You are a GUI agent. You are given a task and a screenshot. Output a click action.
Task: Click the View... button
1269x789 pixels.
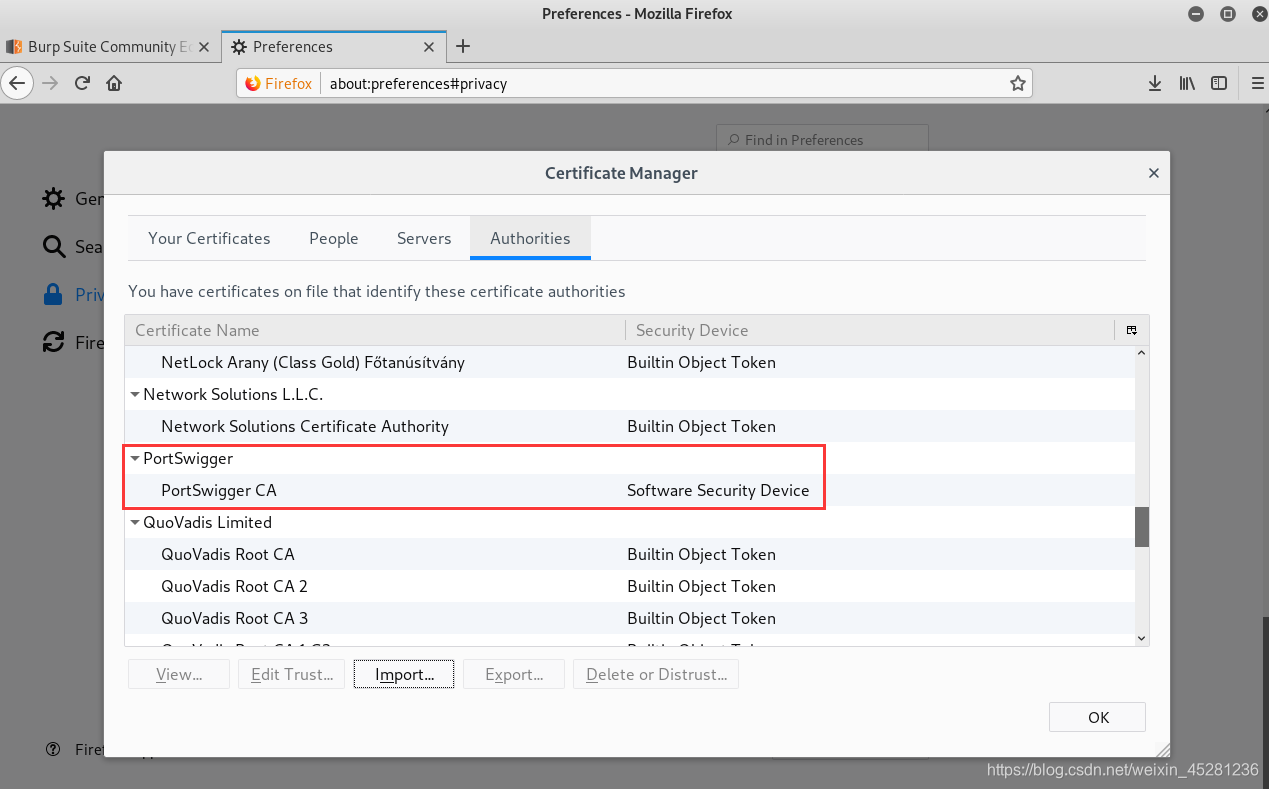point(179,674)
